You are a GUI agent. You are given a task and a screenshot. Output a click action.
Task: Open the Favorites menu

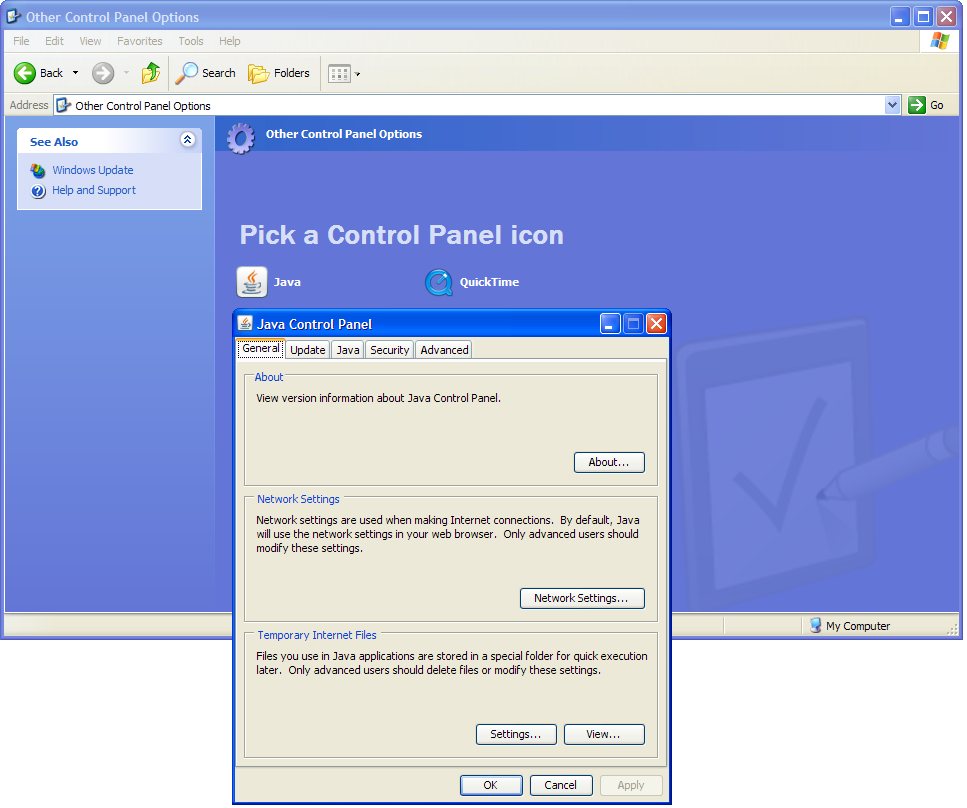140,41
